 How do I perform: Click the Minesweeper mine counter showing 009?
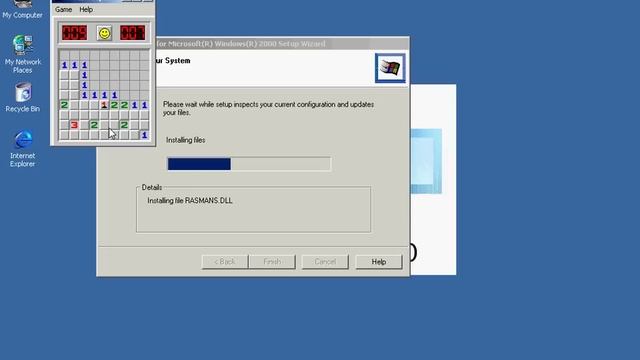click(x=75, y=33)
